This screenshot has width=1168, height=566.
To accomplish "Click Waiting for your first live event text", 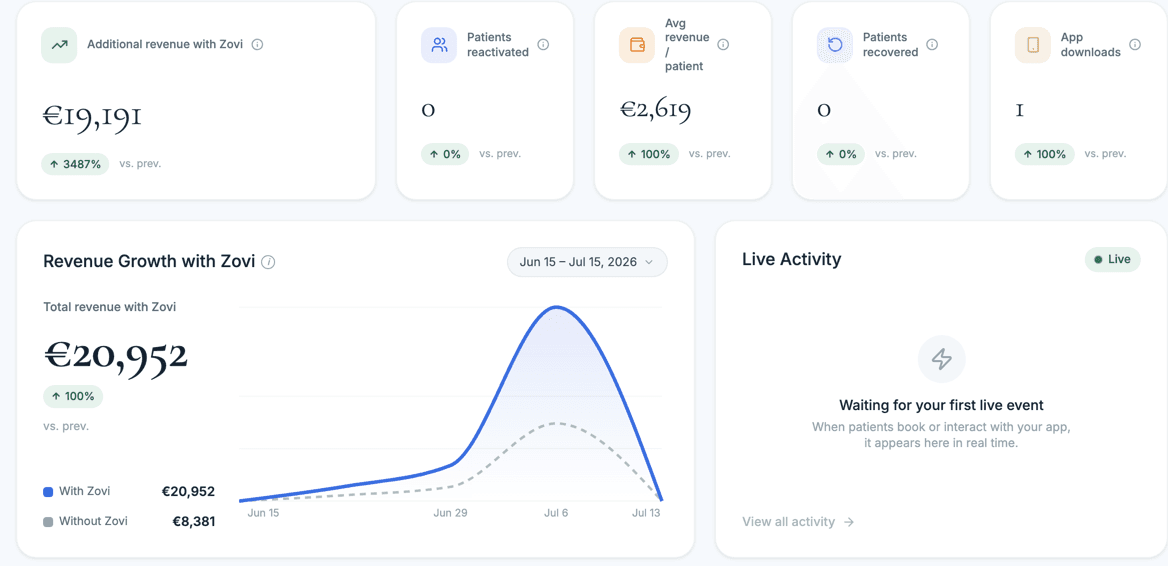I will point(942,406).
